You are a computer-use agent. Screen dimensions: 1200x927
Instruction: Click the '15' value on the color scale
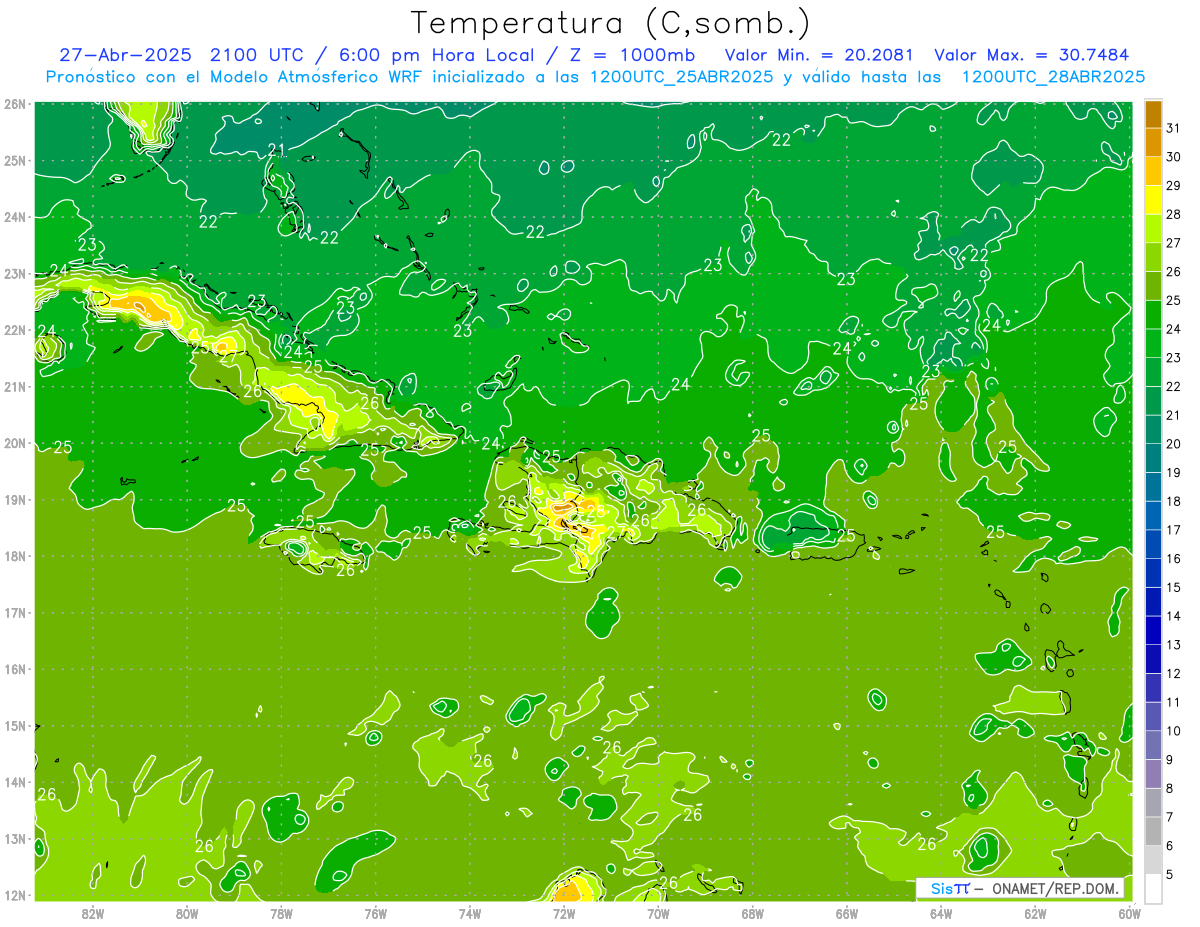coord(1174,588)
